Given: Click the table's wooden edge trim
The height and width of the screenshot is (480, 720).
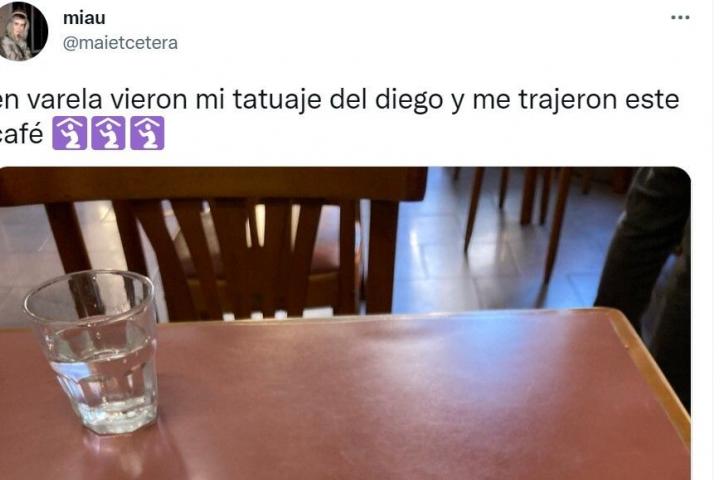Looking at the screenshot, I should point(650,363).
